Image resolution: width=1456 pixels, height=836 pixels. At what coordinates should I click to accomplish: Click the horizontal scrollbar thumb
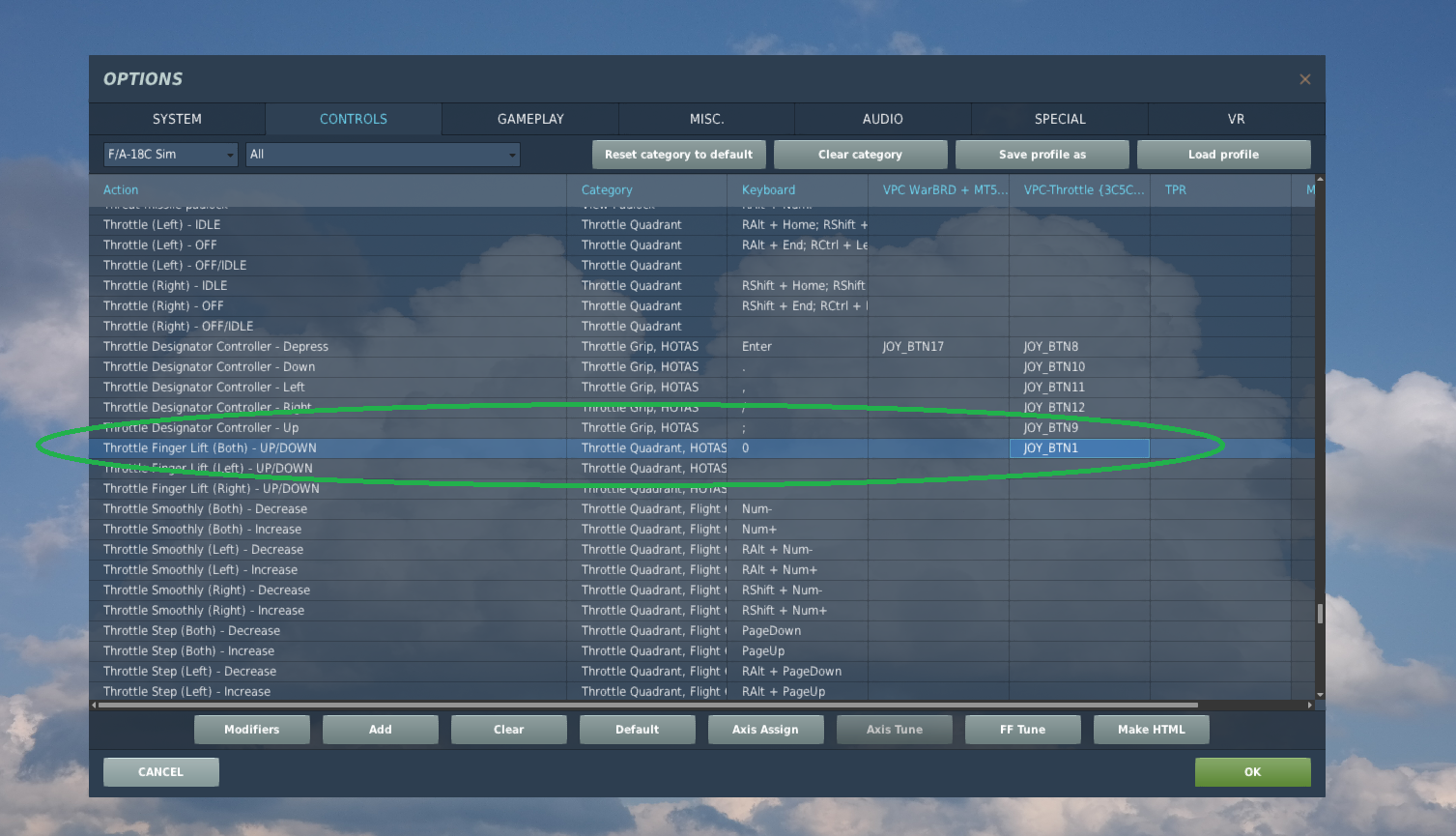click(647, 706)
